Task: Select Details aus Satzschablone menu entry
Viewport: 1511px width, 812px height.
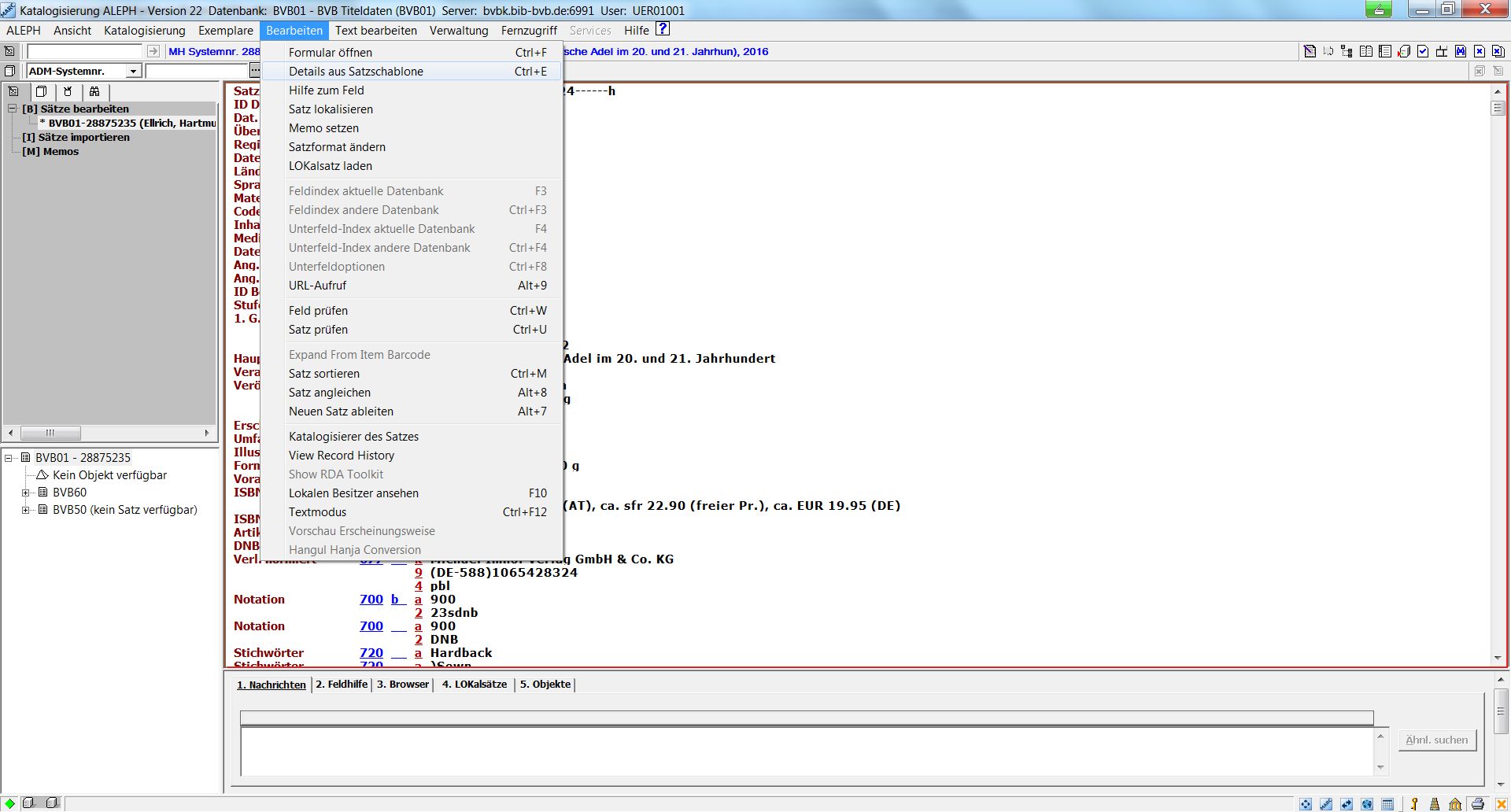Action: point(356,72)
